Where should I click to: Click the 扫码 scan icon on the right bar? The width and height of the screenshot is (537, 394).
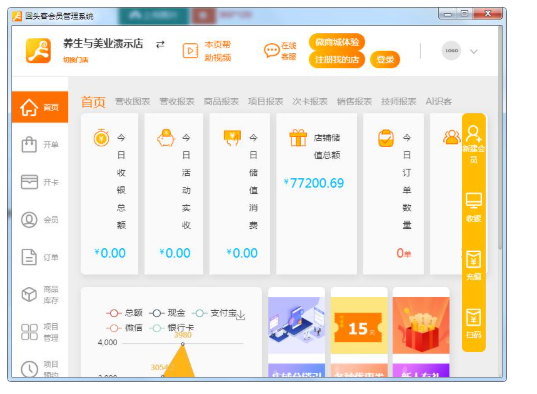point(474,318)
